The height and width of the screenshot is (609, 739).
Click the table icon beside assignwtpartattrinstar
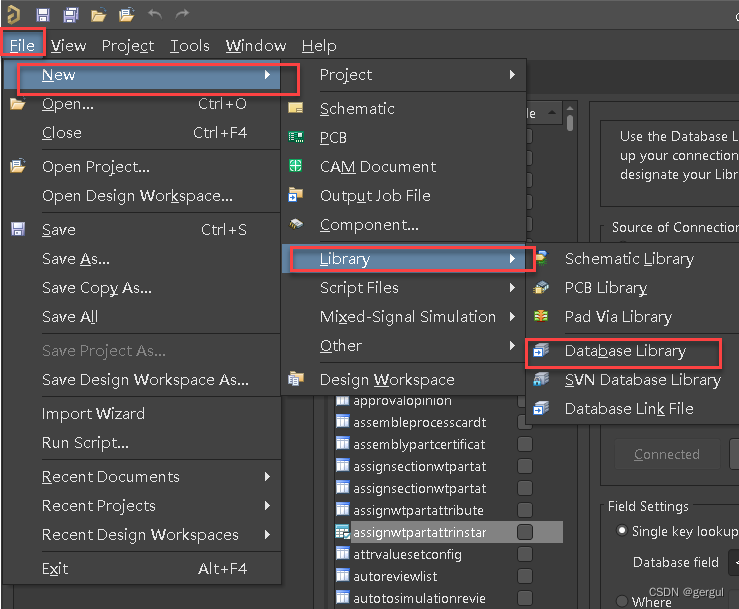pos(343,532)
